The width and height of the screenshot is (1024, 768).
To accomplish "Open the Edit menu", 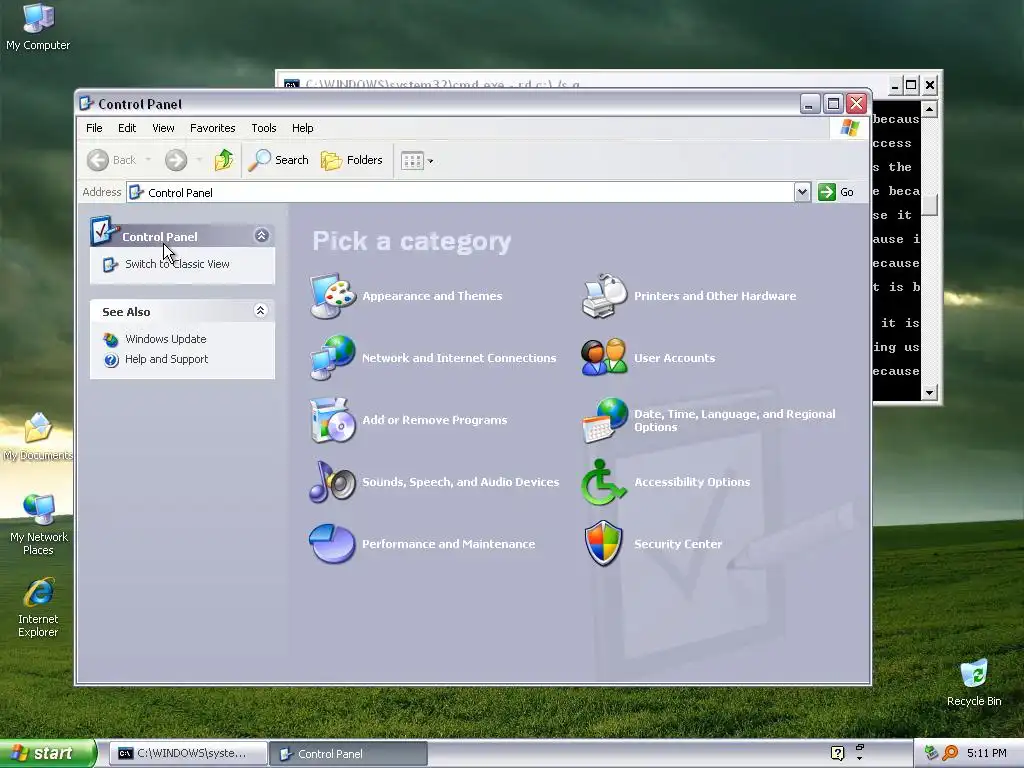I will point(127,128).
